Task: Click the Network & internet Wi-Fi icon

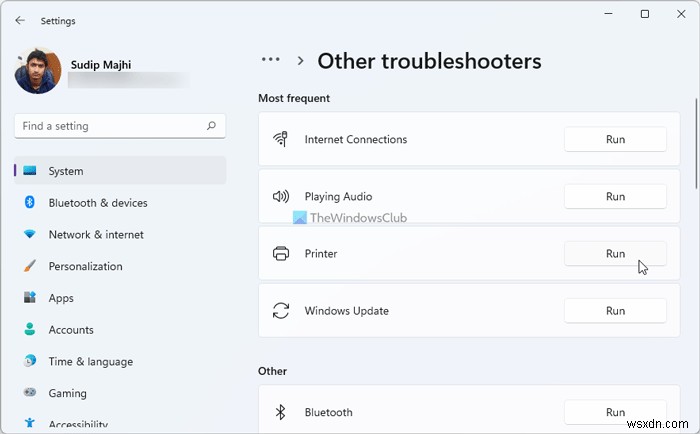Action: [29, 235]
